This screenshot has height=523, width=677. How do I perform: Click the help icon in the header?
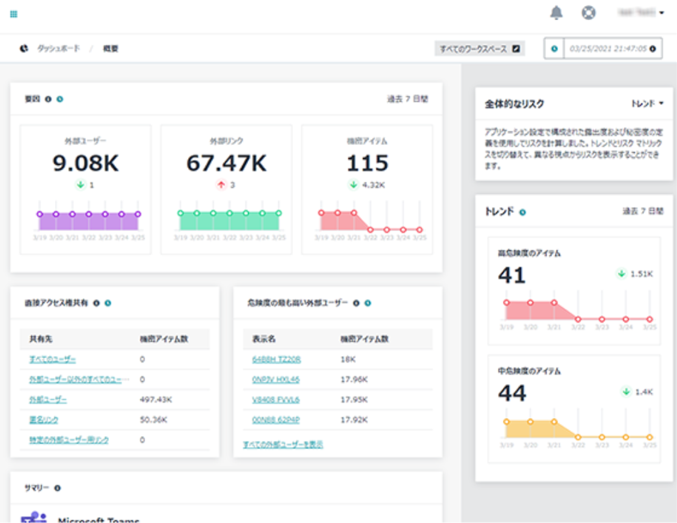click(x=589, y=13)
